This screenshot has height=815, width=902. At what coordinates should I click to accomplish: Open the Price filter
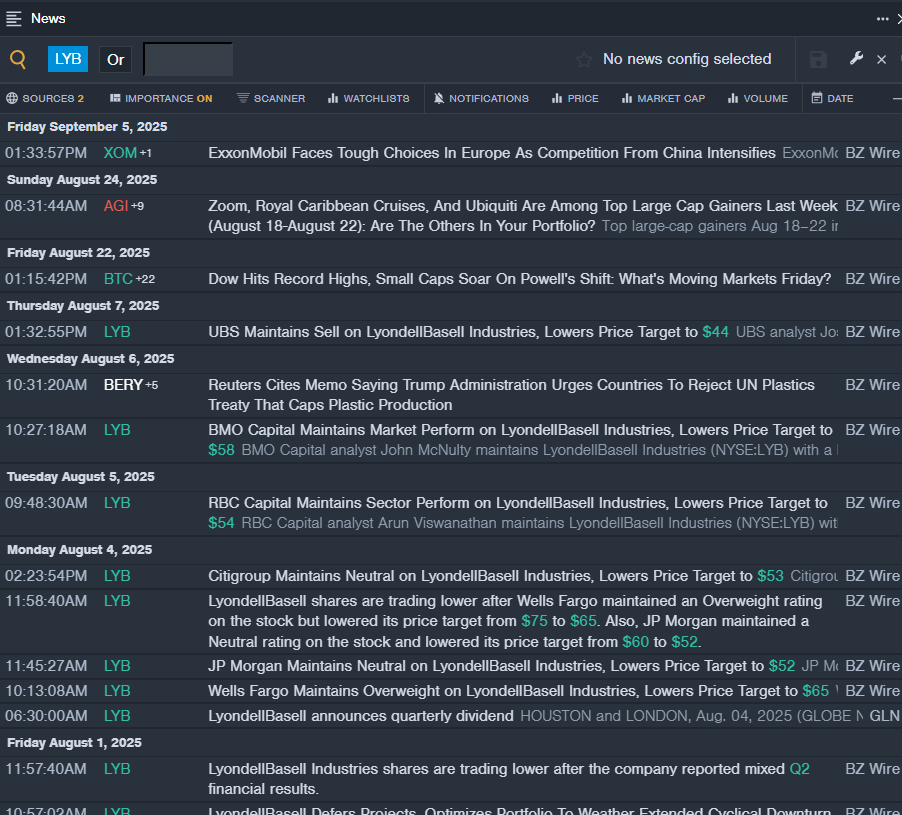click(x=575, y=98)
